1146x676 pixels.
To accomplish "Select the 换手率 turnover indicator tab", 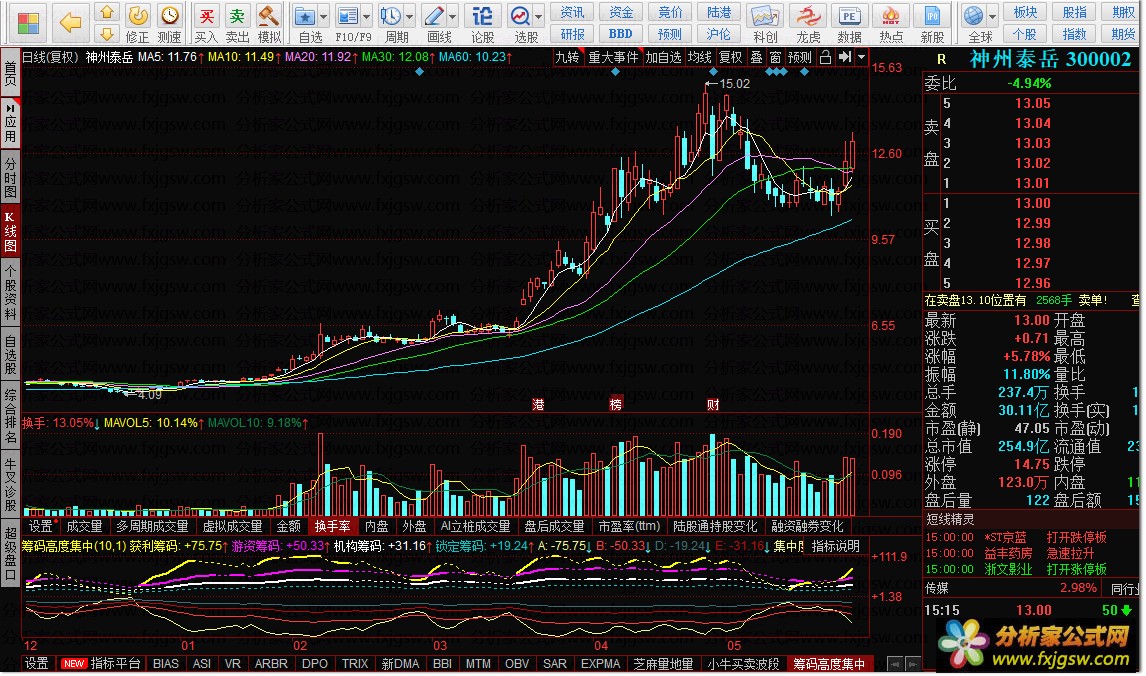I will (x=332, y=526).
